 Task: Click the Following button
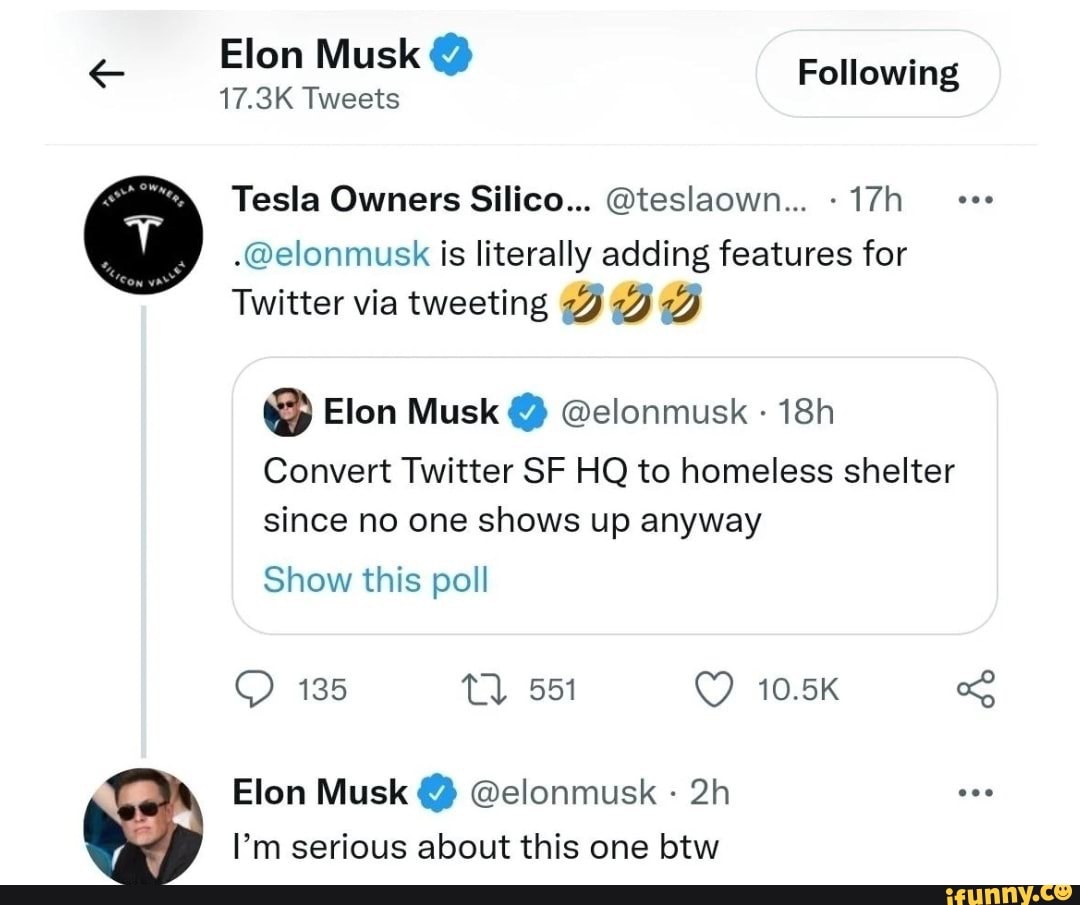(878, 72)
